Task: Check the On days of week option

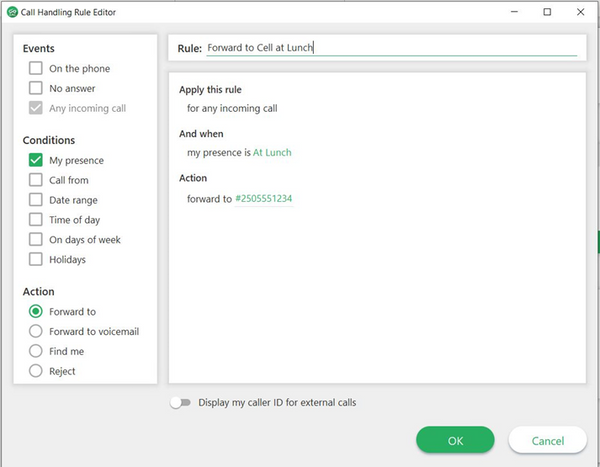Action: (36, 240)
